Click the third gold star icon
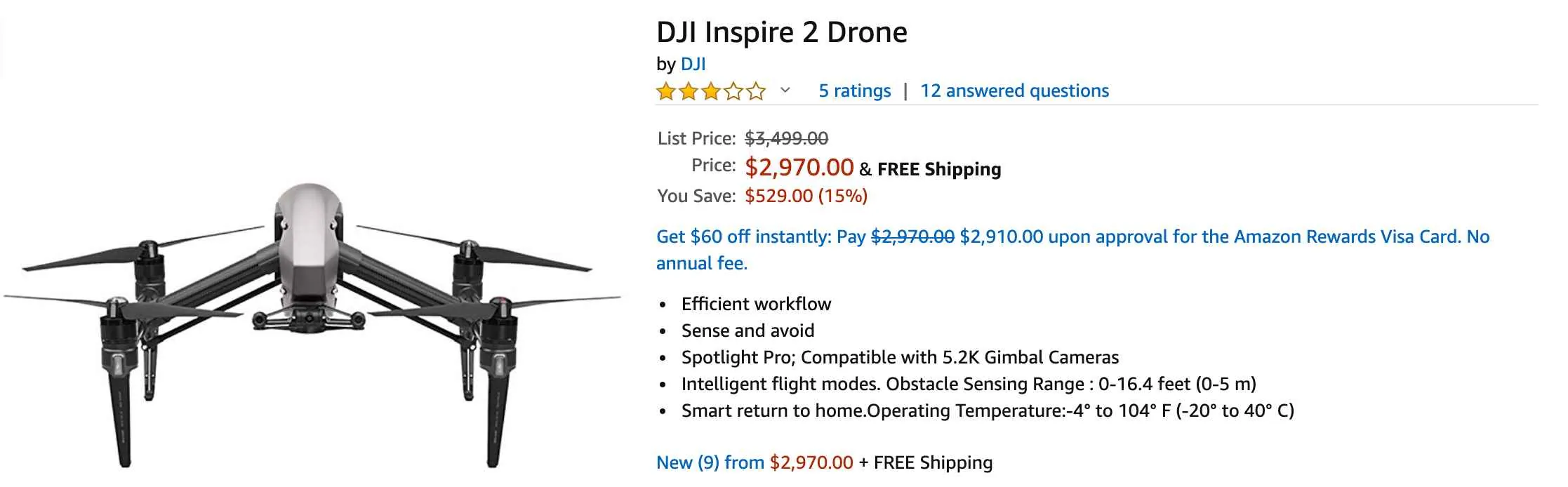The image size is (1568, 487). (x=710, y=91)
